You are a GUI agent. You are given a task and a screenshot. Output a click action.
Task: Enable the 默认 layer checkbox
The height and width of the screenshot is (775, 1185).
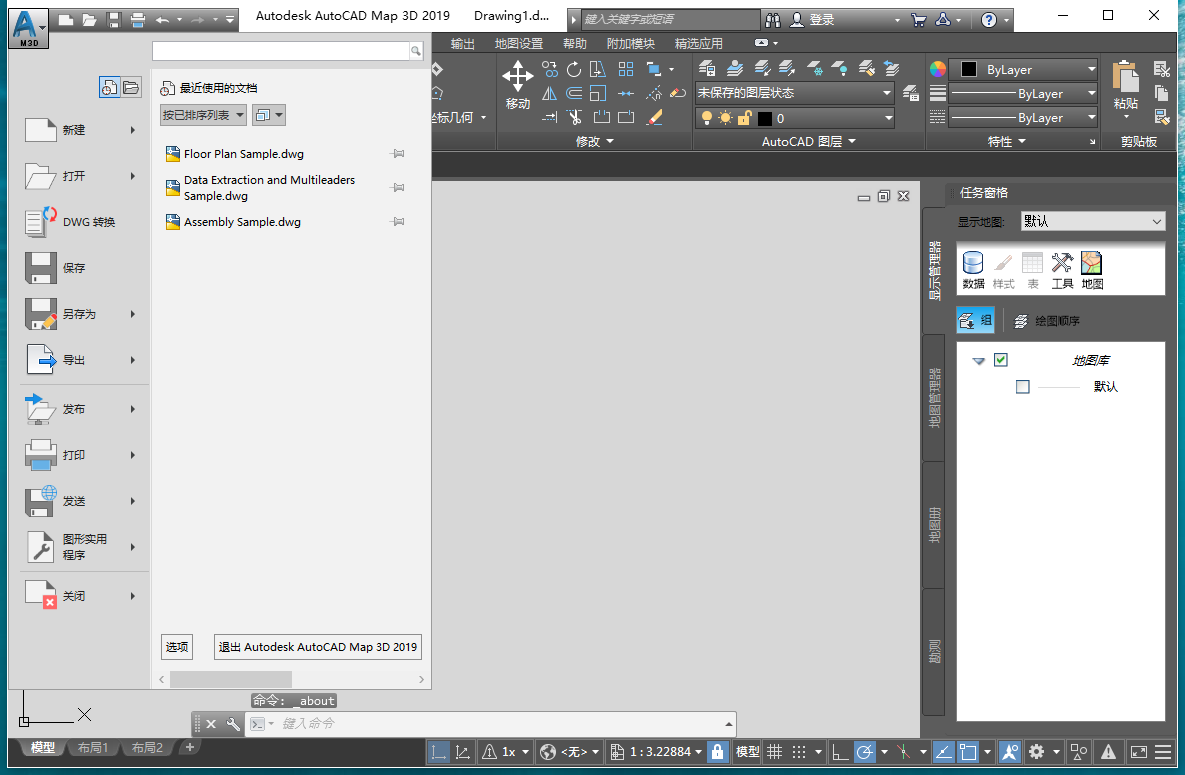1022,387
